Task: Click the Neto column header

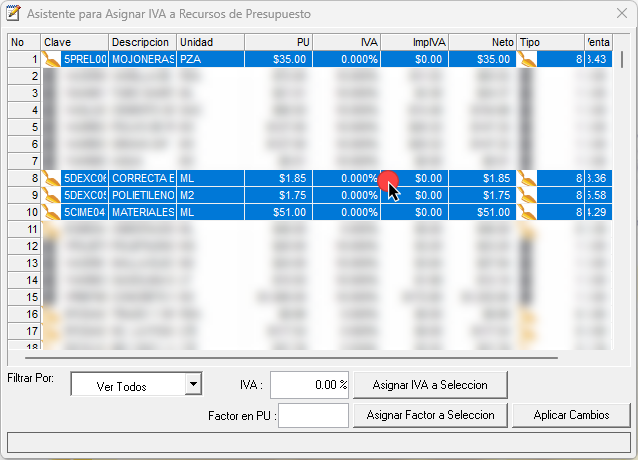Action: [482, 43]
